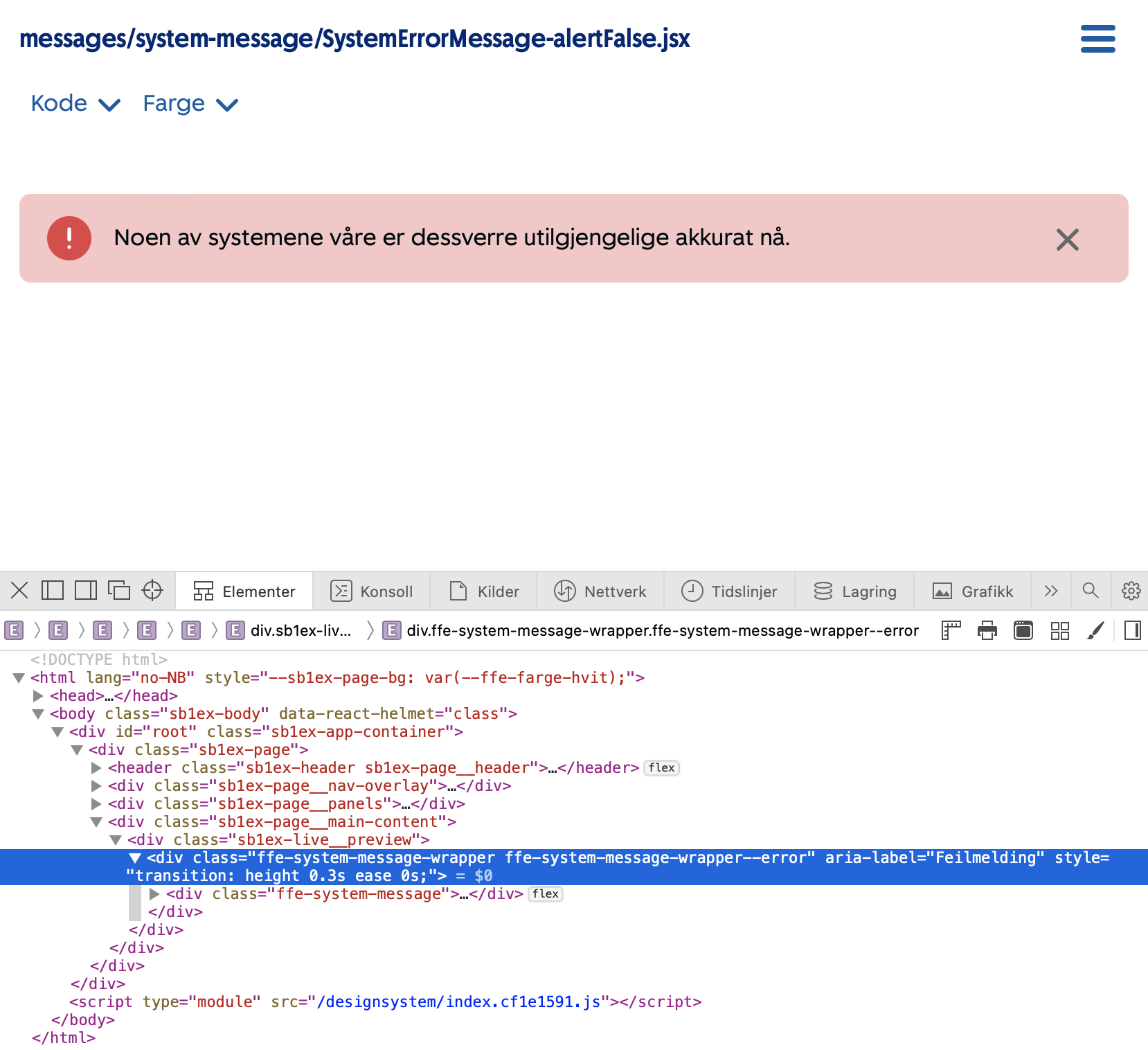Viewport: 1148px width, 1050px height.
Task: Detach inspector into separate window
Action: 119,591
